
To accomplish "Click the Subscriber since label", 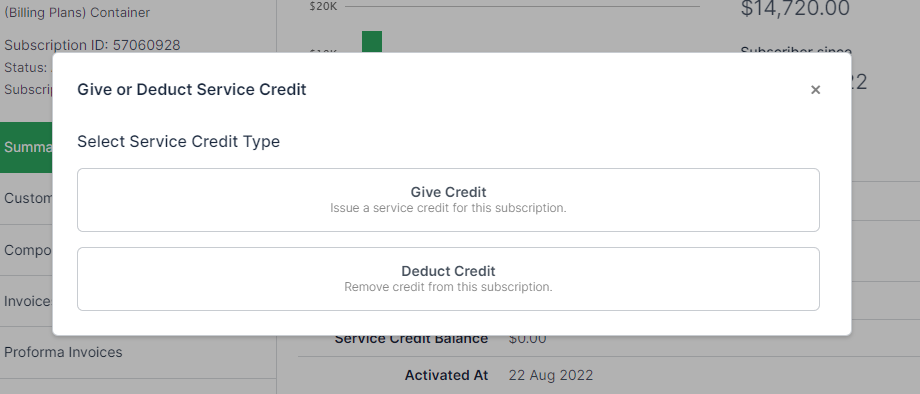I will click(x=796, y=50).
